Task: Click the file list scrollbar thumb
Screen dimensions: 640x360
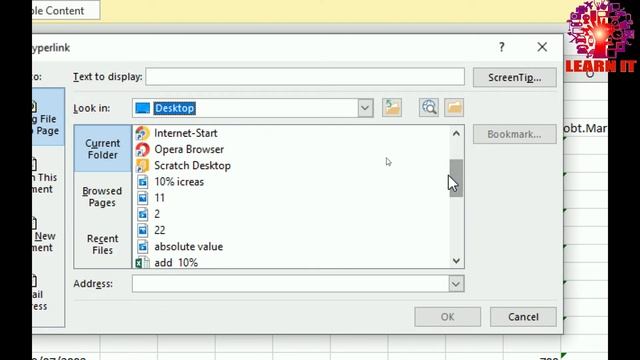Action: [x=456, y=178]
